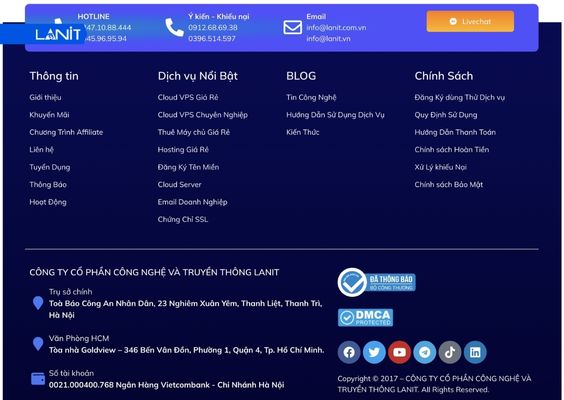Click complaint phone number 0396.514.597
This screenshot has width=564, height=400.
[212, 38]
